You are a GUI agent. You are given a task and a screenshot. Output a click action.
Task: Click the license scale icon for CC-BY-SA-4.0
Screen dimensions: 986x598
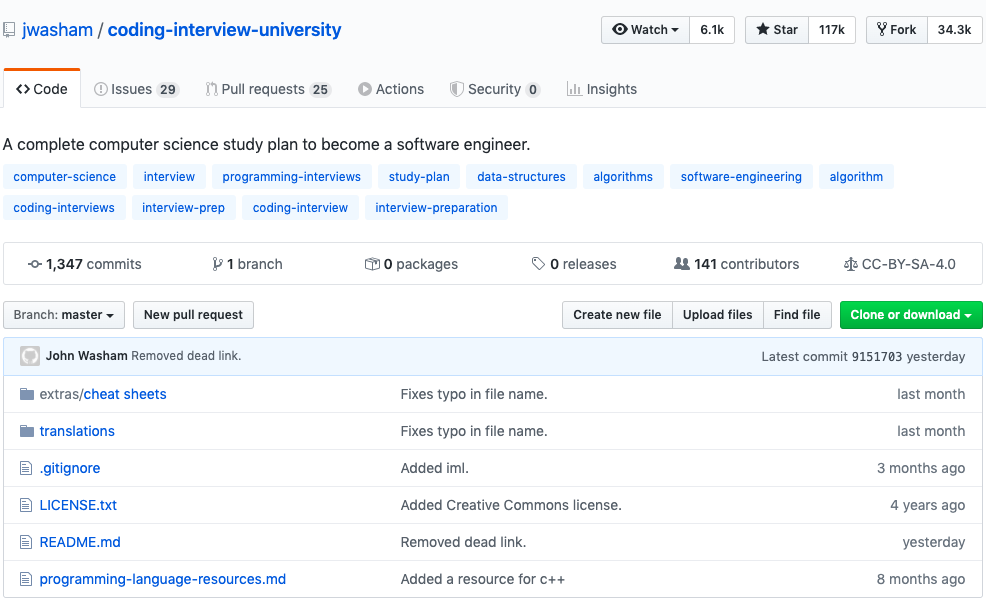click(x=851, y=264)
